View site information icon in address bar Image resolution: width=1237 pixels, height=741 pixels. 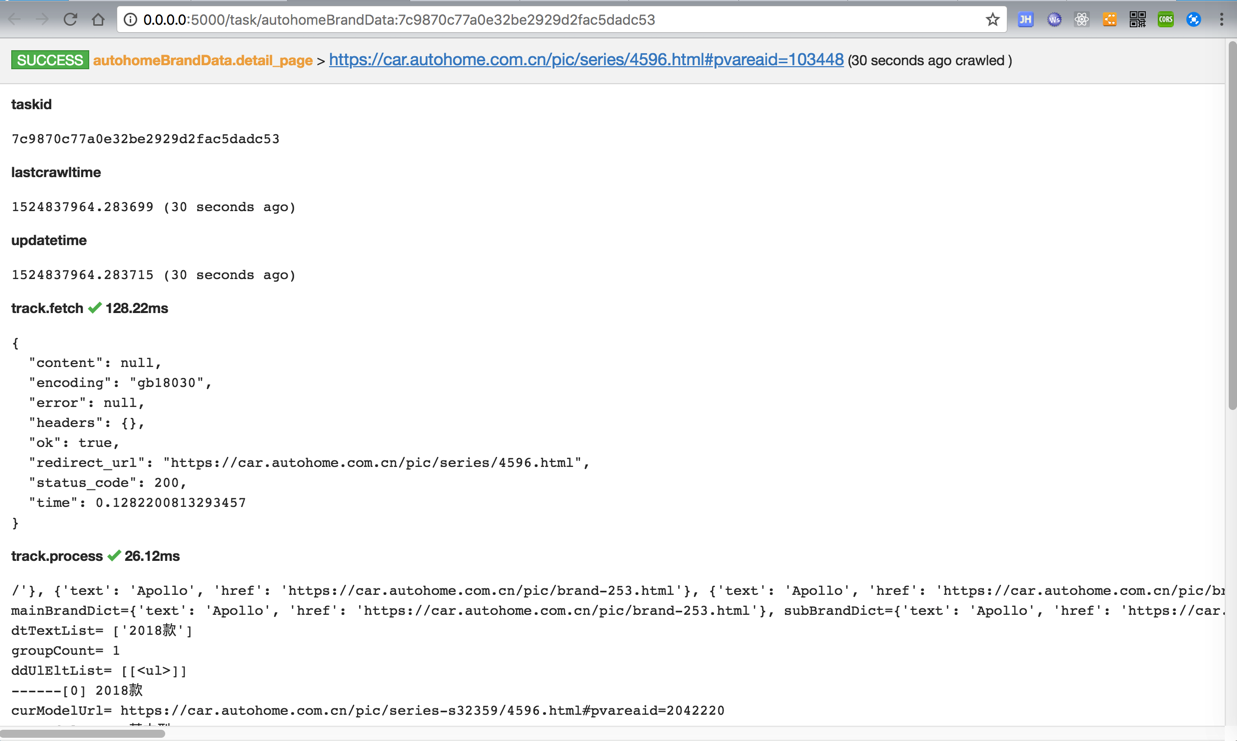[x=130, y=19]
